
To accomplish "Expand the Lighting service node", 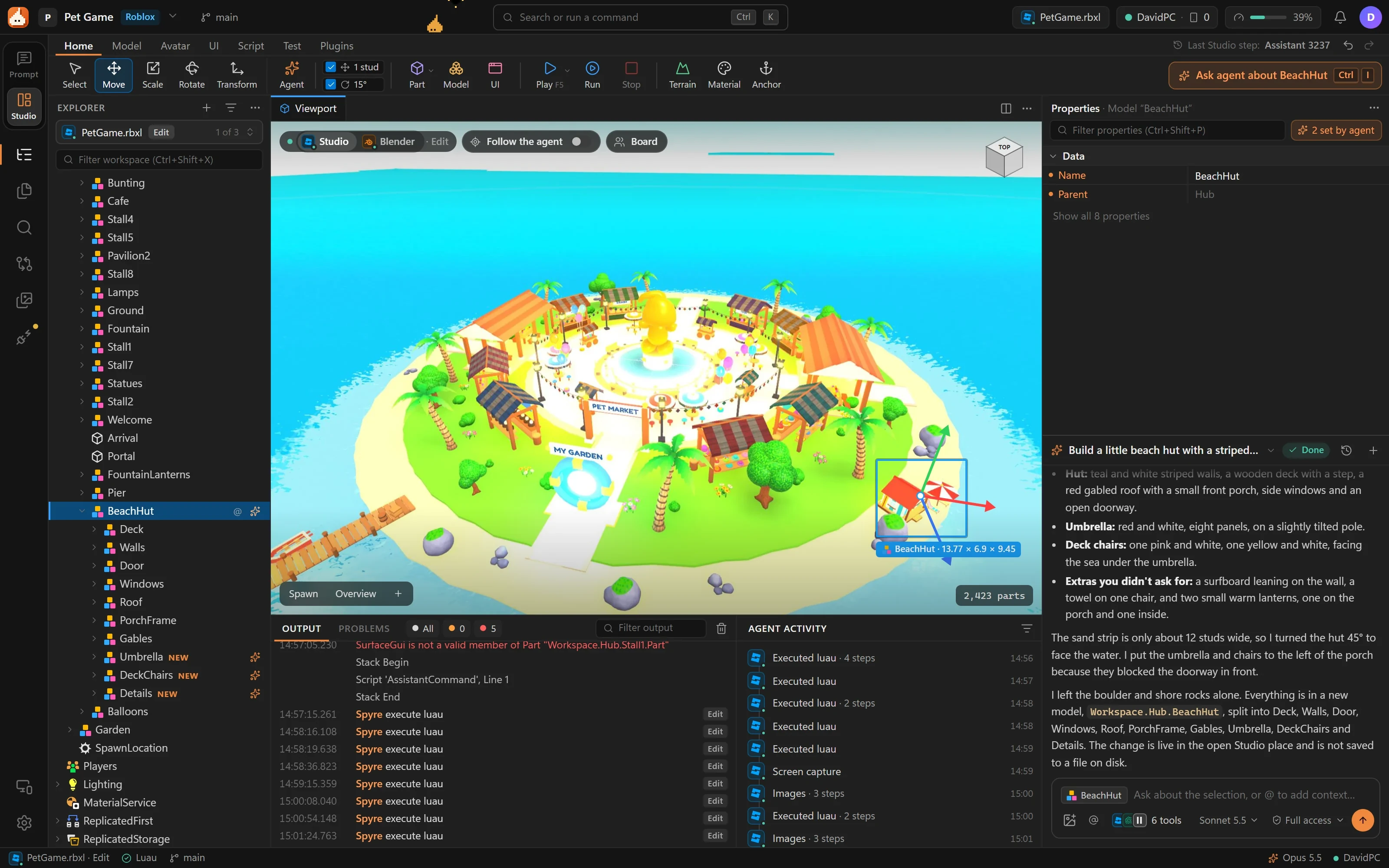I will click(x=57, y=784).
